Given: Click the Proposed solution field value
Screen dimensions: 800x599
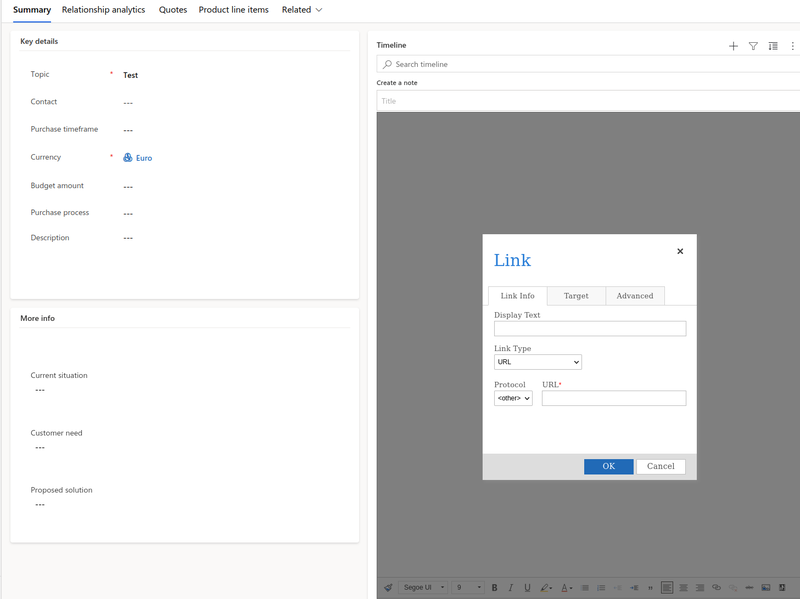Looking at the screenshot, I should coord(40,505).
